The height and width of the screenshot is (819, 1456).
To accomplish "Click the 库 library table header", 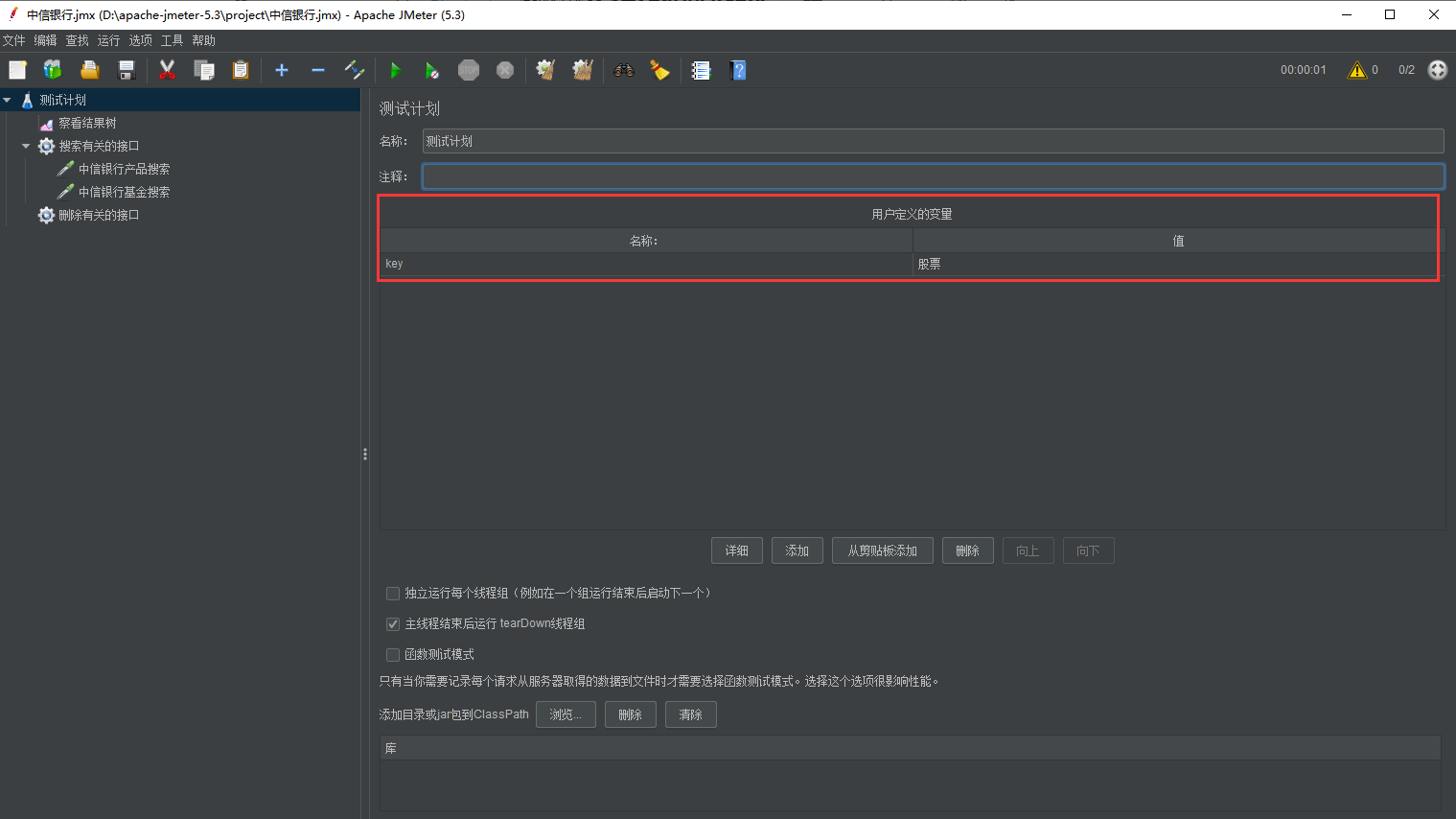I will (x=911, y=748).
